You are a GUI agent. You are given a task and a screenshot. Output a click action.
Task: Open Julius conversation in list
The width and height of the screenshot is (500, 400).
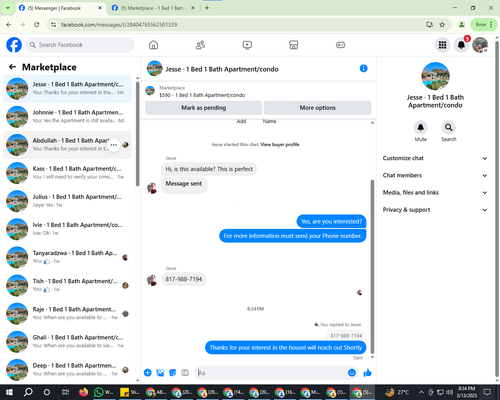pyautogui.click(x=67, y=201)
